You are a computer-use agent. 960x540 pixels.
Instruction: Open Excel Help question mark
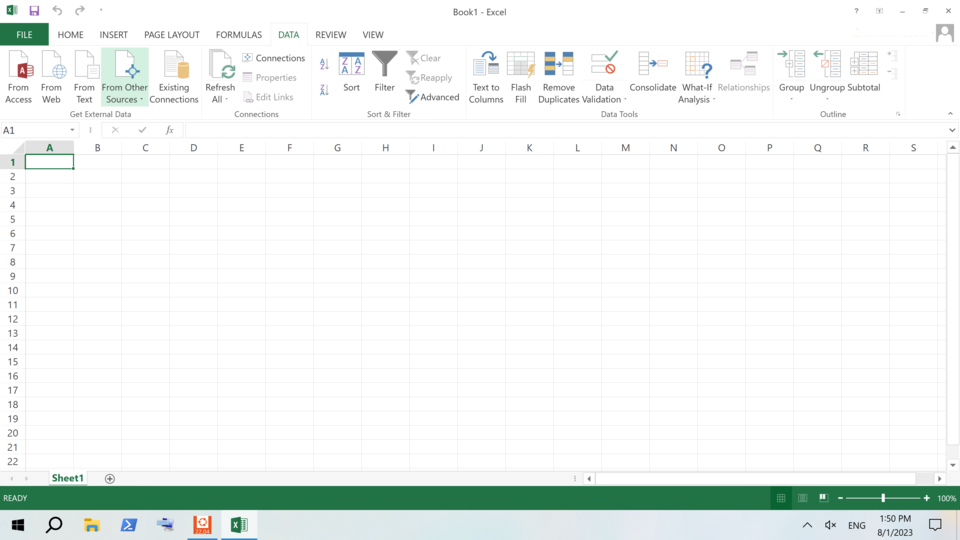[x=857, y=11]
